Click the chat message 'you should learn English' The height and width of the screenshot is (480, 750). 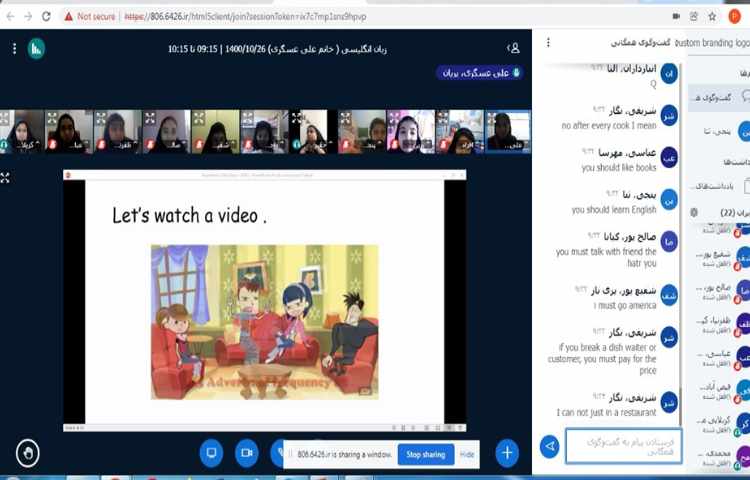point(614,209)
